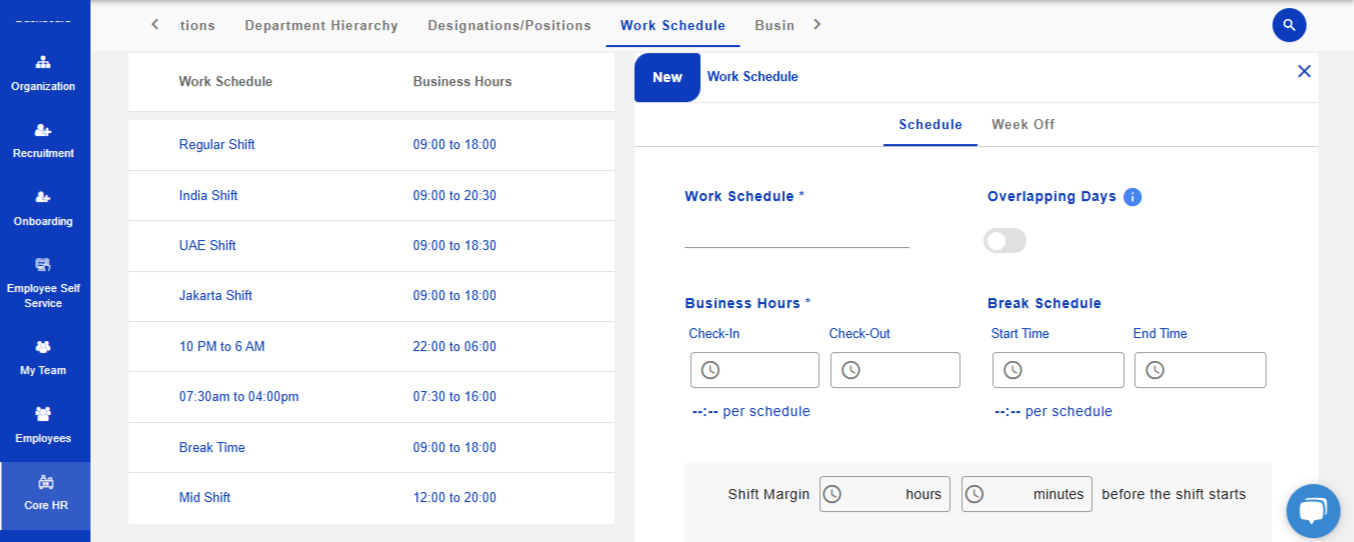
Task: Open the Check-Out time picker
Action: coord(895,370)
